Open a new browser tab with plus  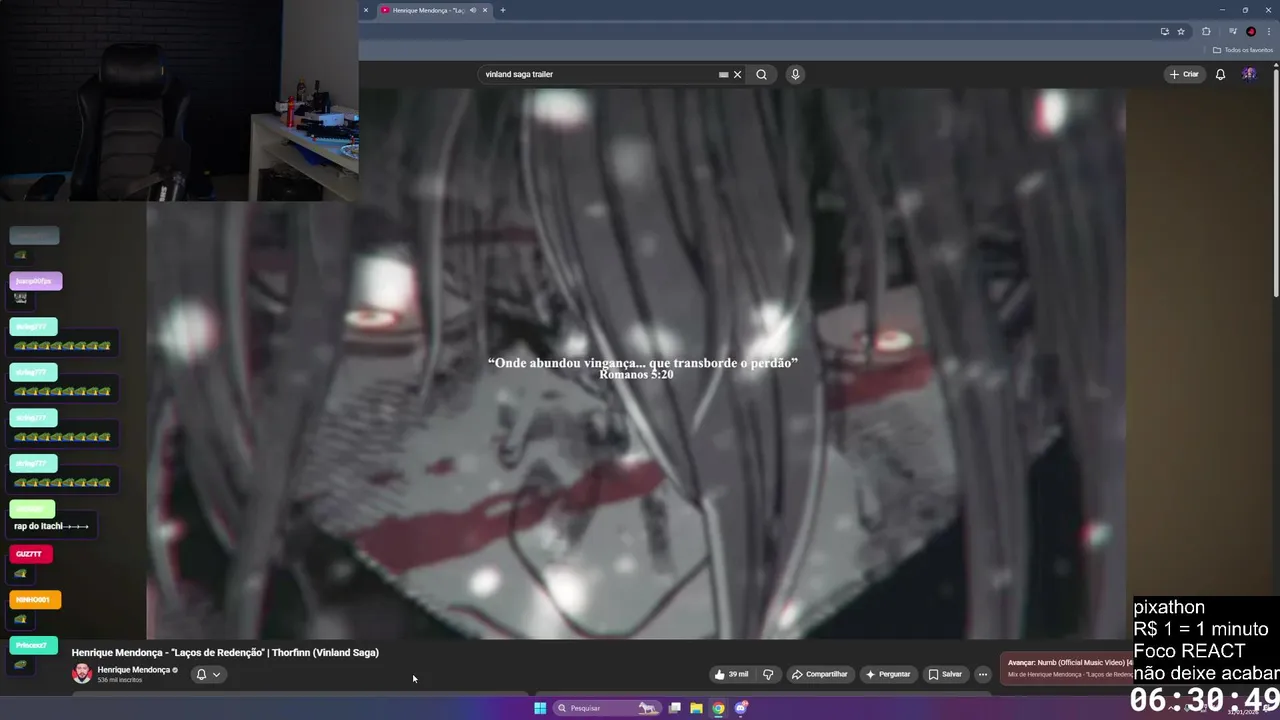(x=503, y=10)
